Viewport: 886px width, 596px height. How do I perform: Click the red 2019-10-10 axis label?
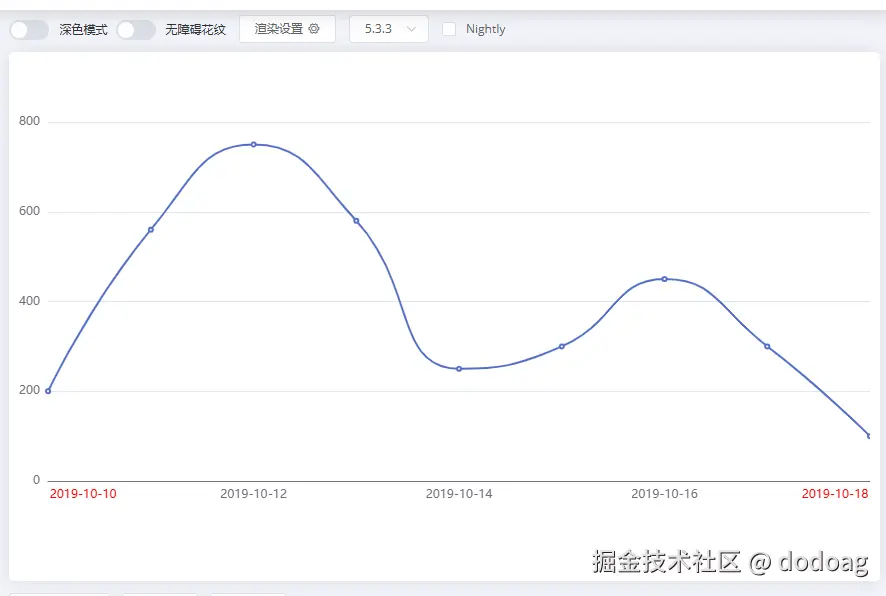pos(84,493)
